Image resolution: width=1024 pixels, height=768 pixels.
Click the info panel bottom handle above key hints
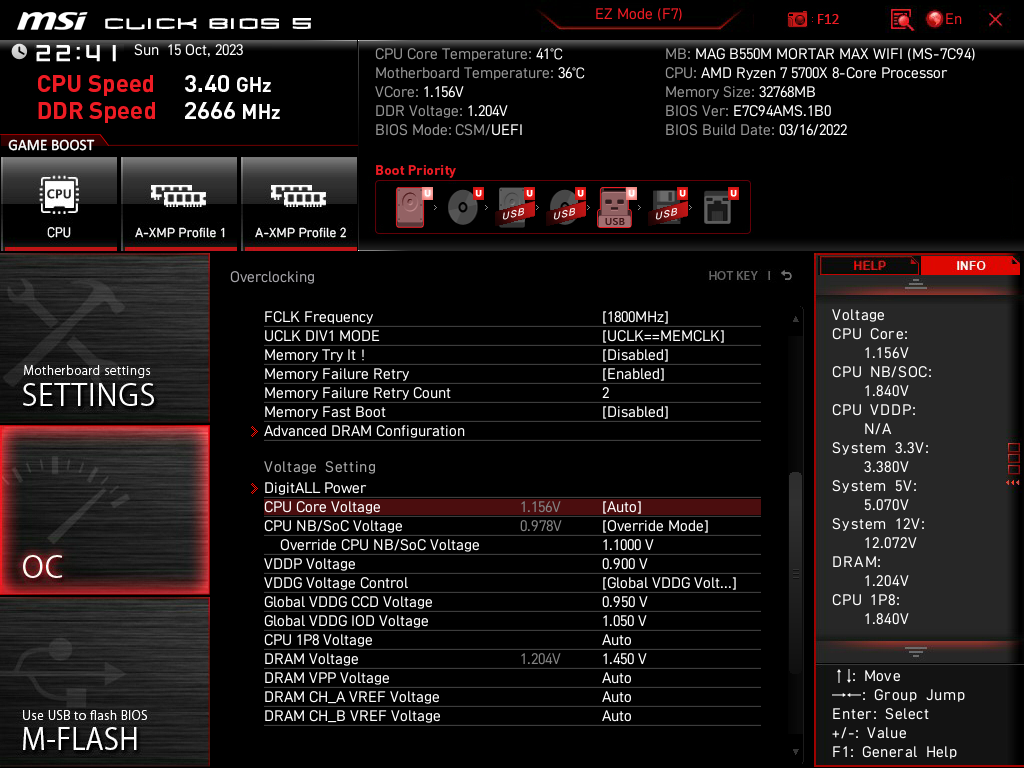pos(916,651)
